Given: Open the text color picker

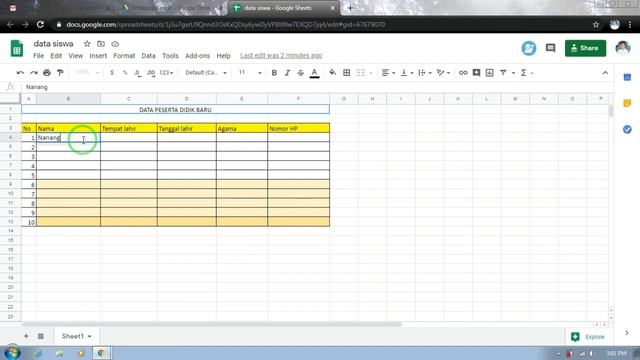Looking at the screenshot, I should [x=314, y=73].
